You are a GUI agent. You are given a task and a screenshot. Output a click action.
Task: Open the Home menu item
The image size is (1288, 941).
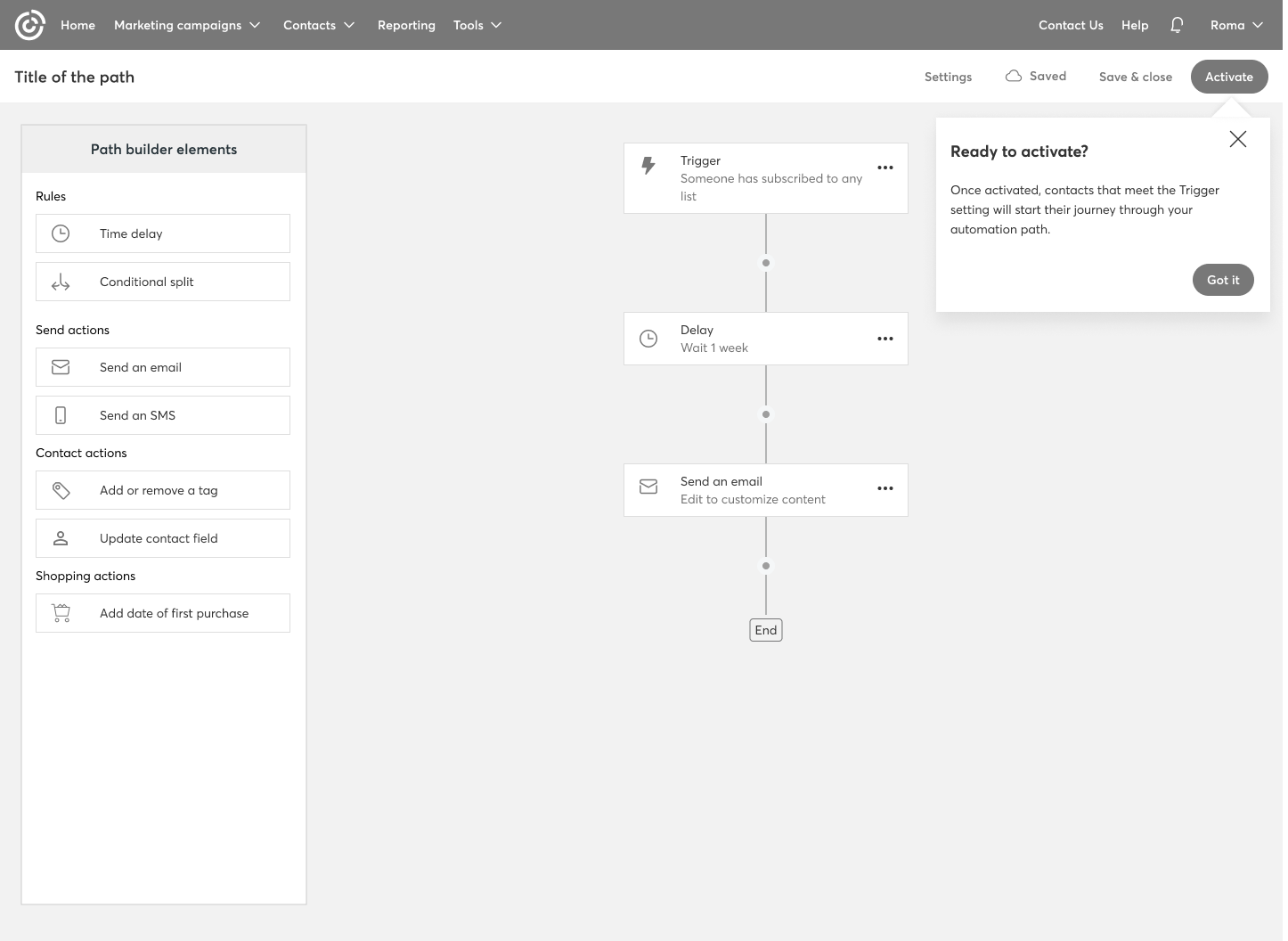pos(77,25)
